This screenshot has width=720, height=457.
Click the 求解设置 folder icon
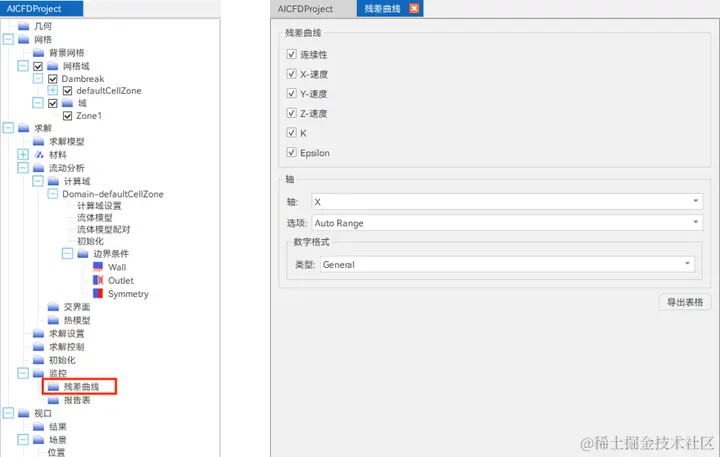pyautogui.click(x=39, y=333)
